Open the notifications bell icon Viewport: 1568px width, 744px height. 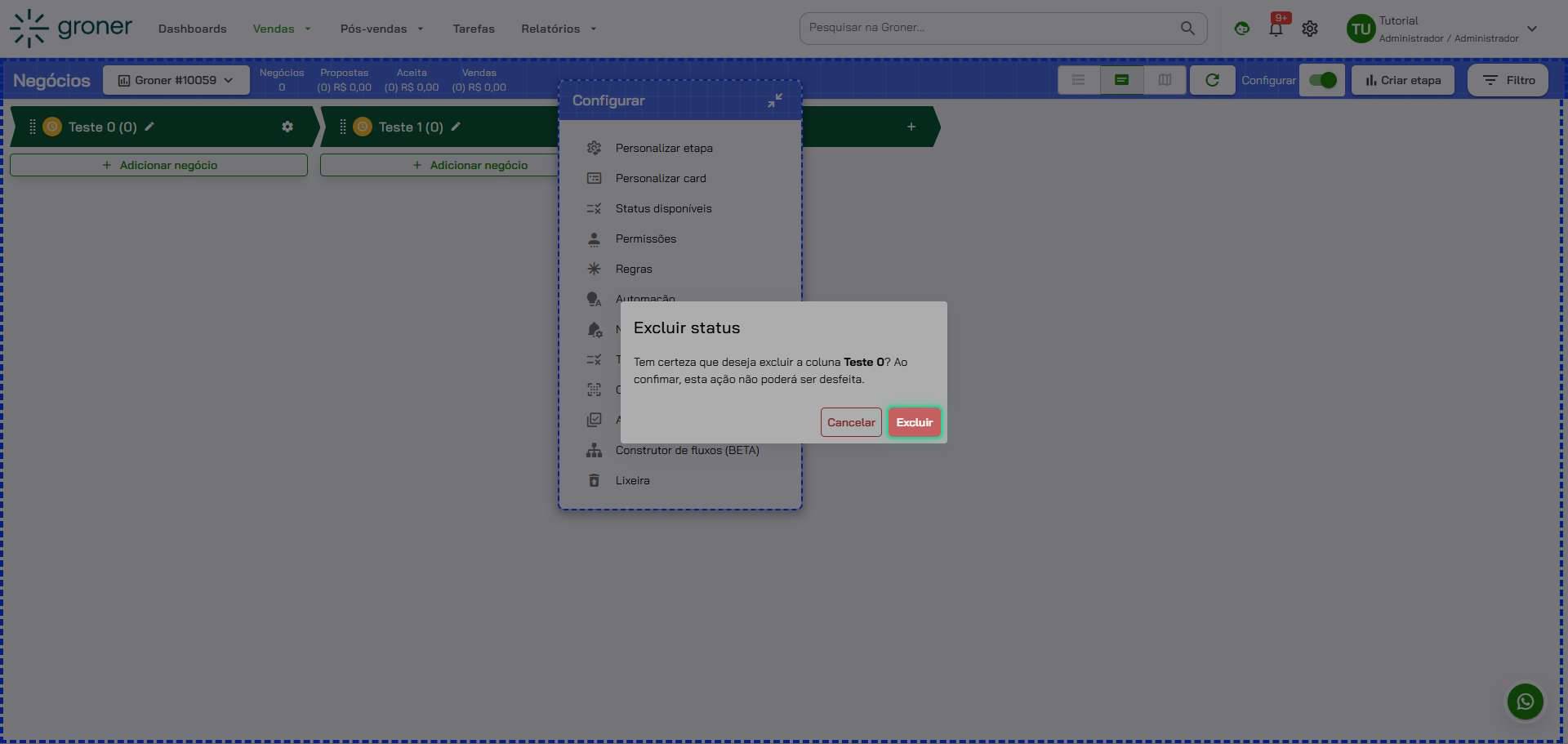1276,29
